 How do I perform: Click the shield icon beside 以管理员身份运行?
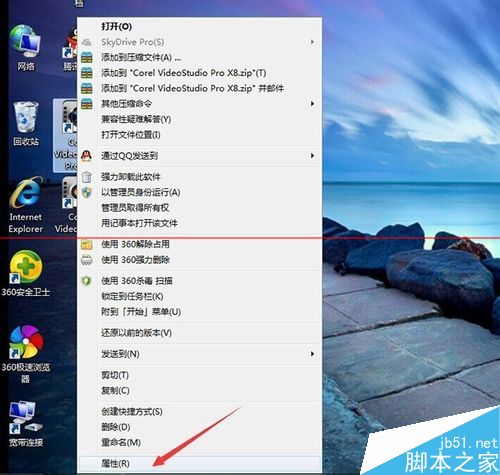coord(87,192)
